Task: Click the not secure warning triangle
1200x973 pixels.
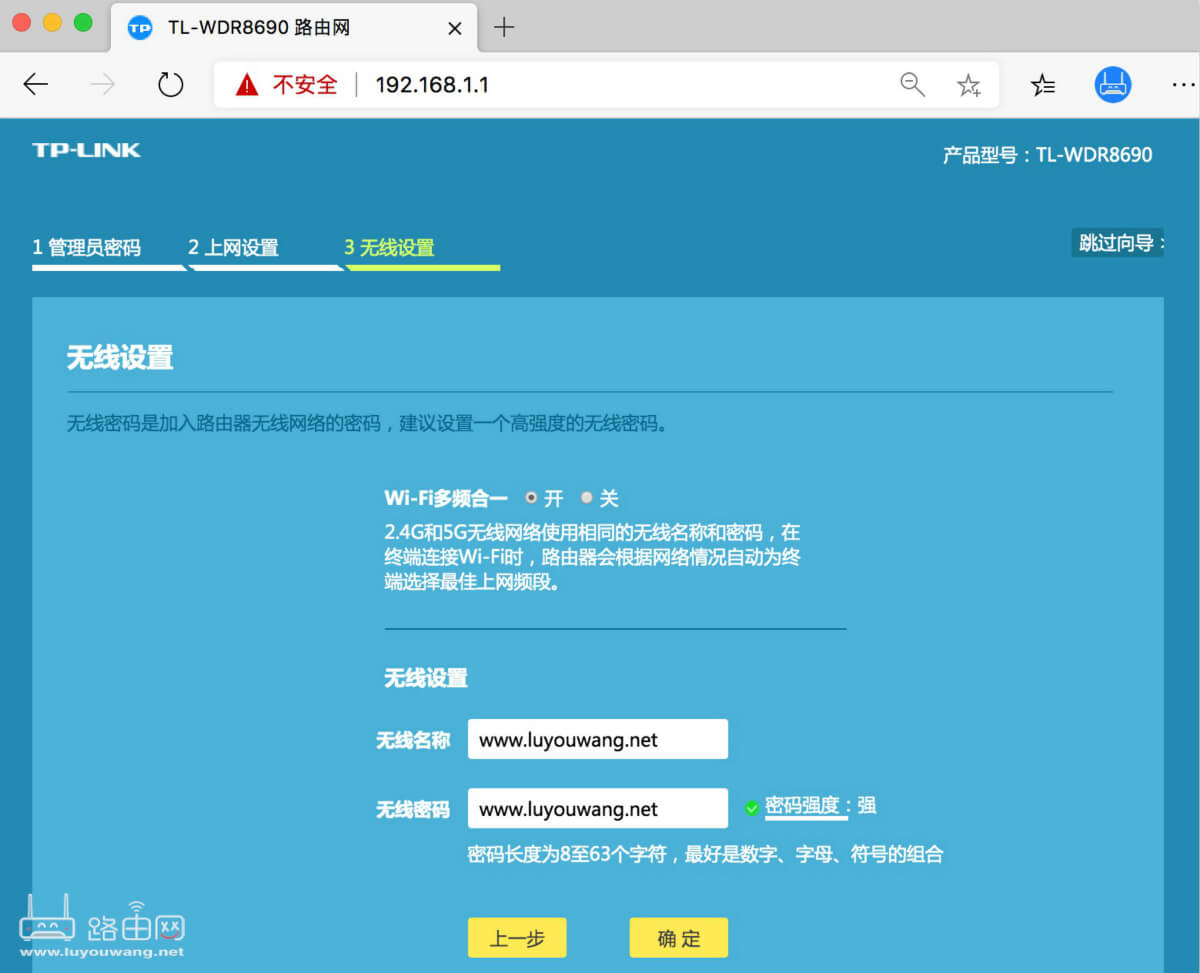Action: (x=247, y=84)
